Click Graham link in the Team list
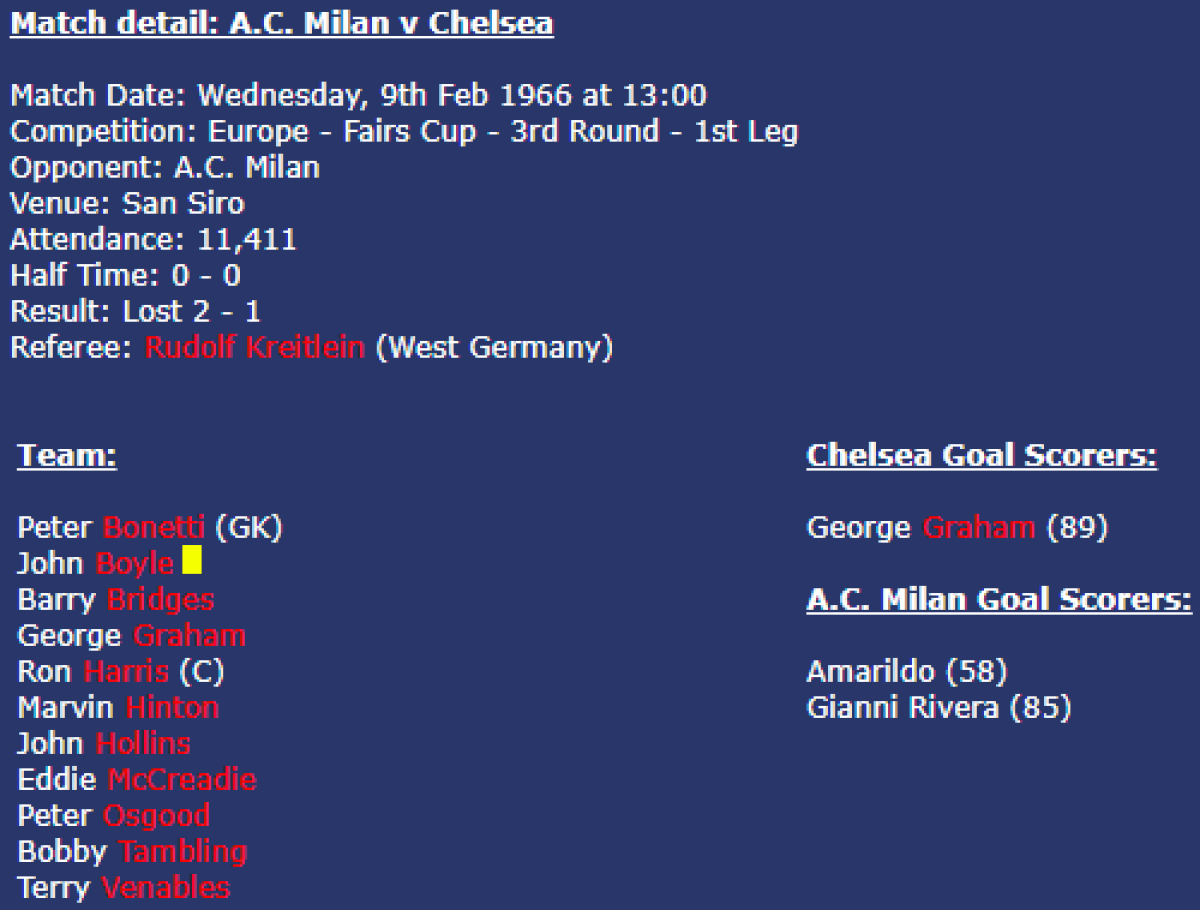The image size is (1200, 910). click(x=189, y=635)
